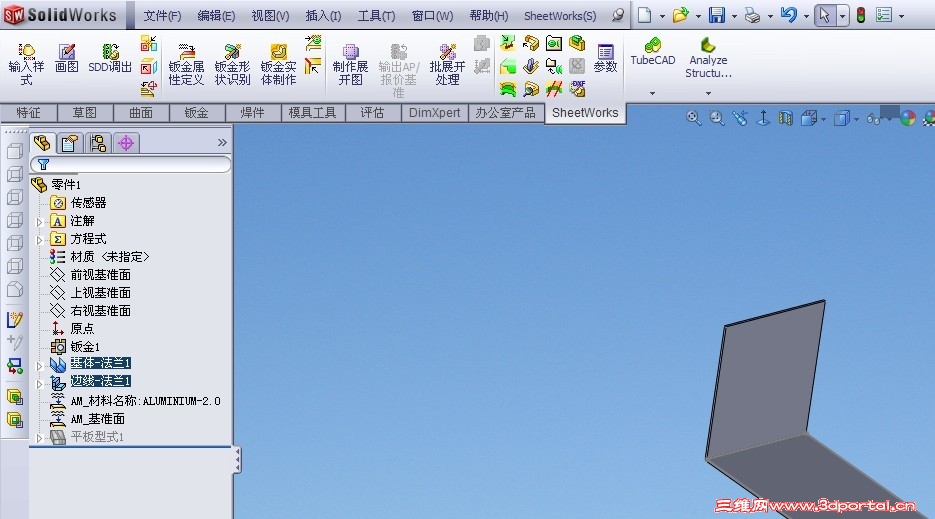Expand the 方程式 equations tree node

coord(40,240)
